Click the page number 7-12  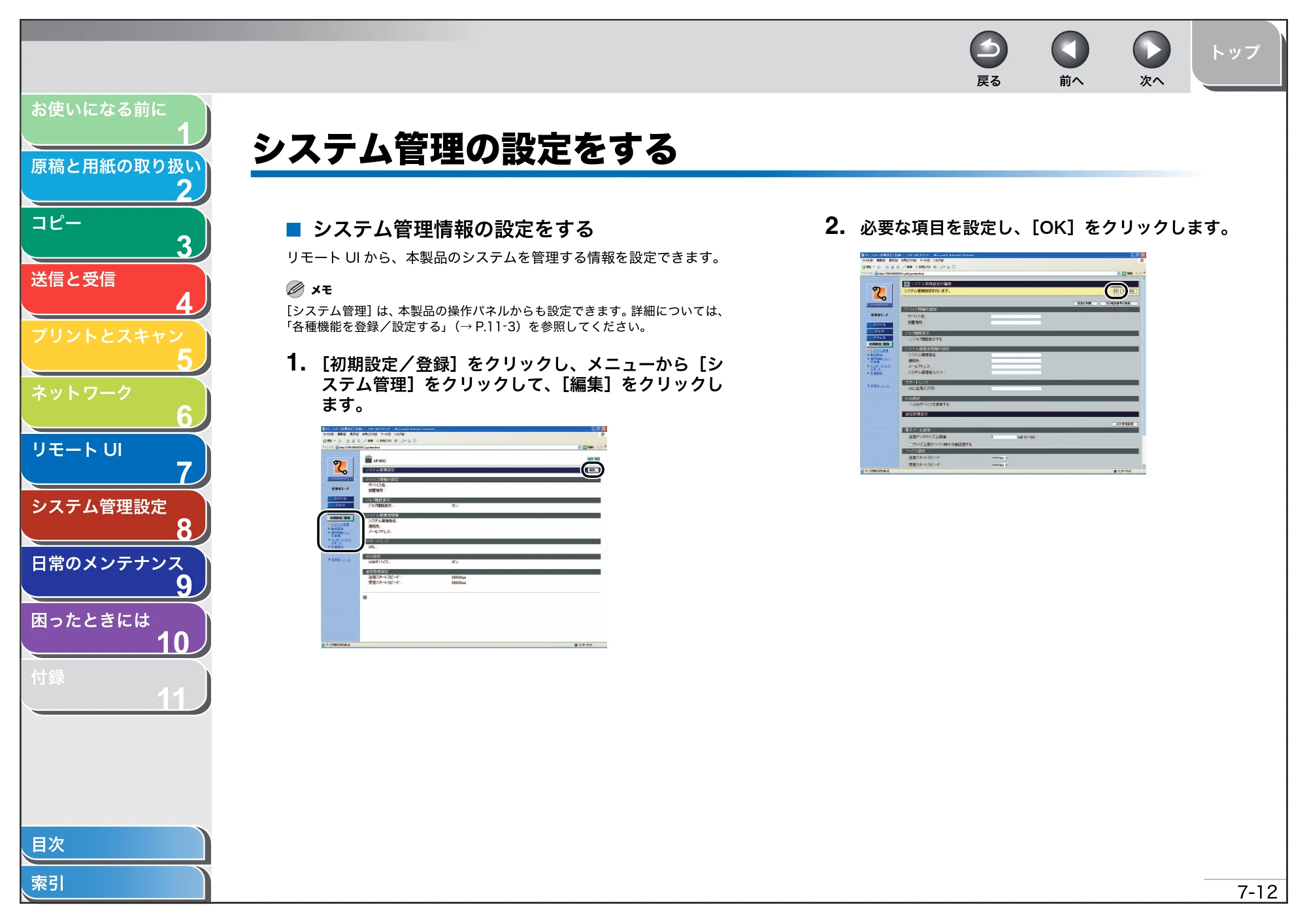click(1257, 892)
